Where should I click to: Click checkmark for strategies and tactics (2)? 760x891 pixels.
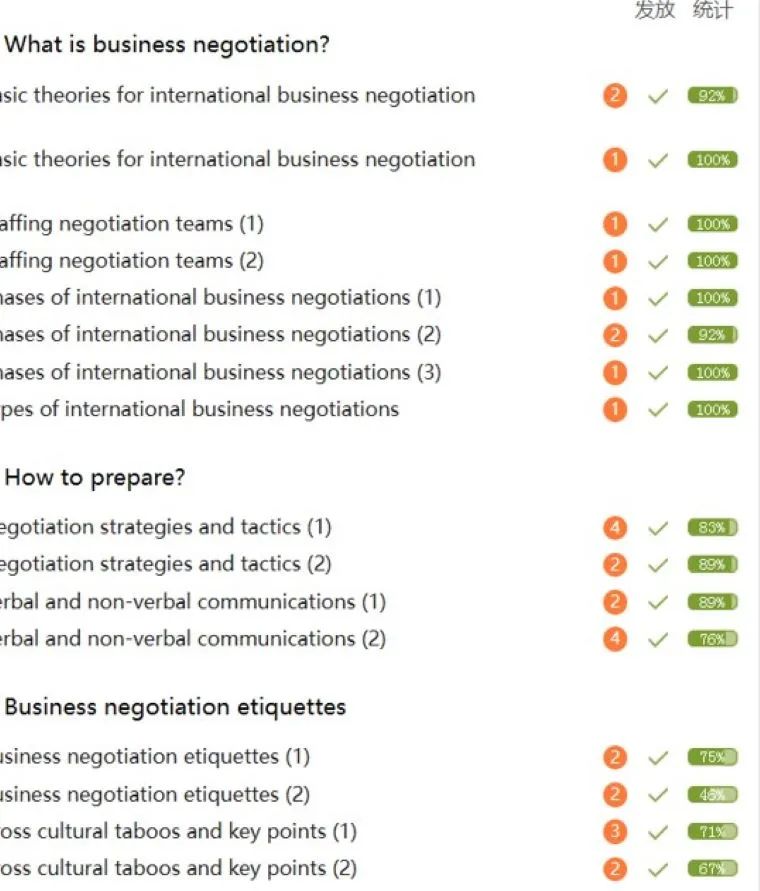pos(658,565)
